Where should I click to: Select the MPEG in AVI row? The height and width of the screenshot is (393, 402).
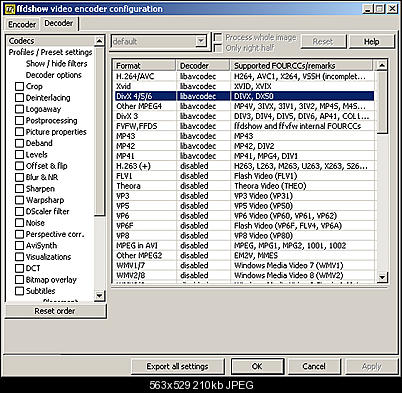tap(244, 246)
